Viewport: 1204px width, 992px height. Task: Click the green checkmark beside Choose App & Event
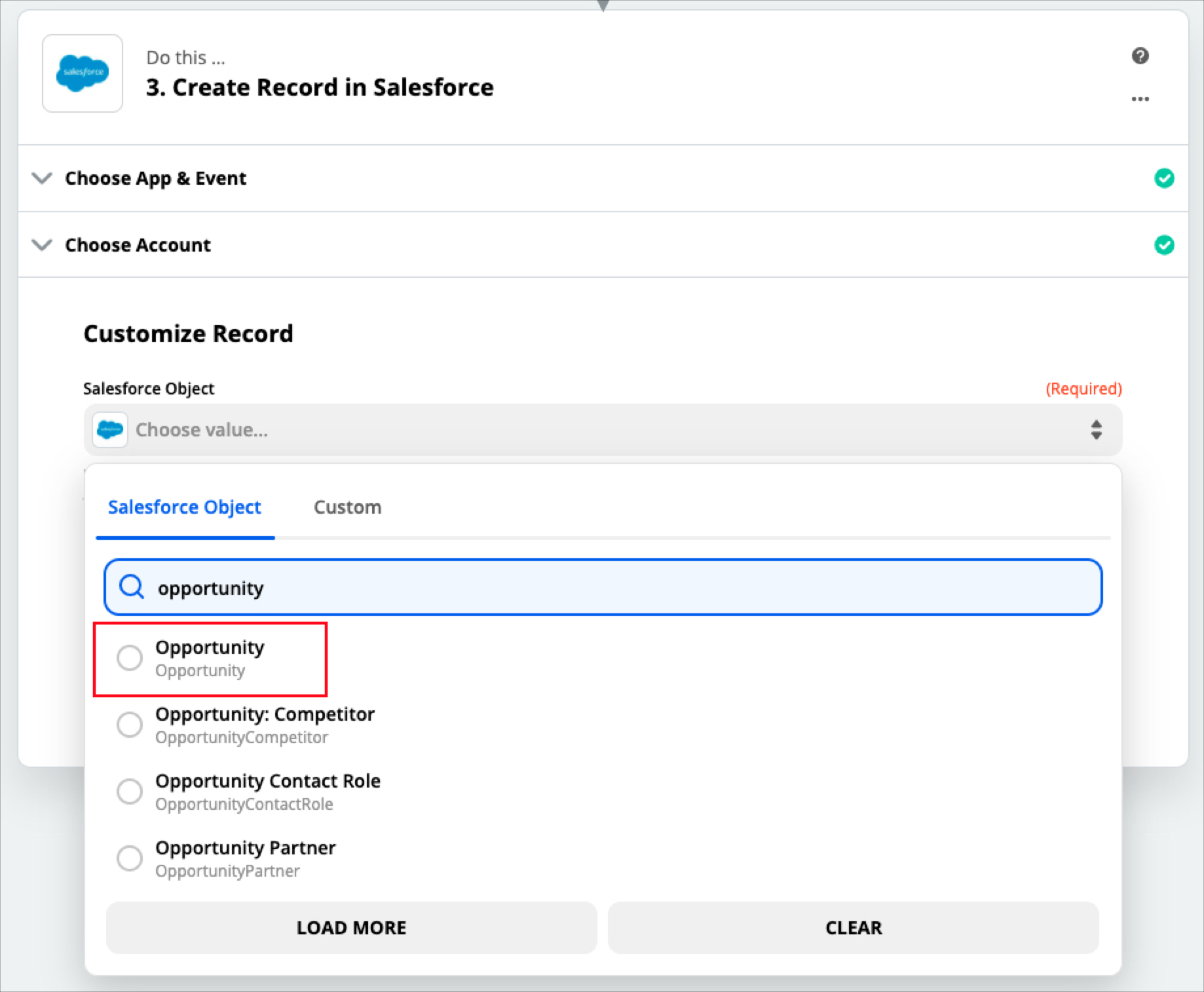click(1164, 178)
